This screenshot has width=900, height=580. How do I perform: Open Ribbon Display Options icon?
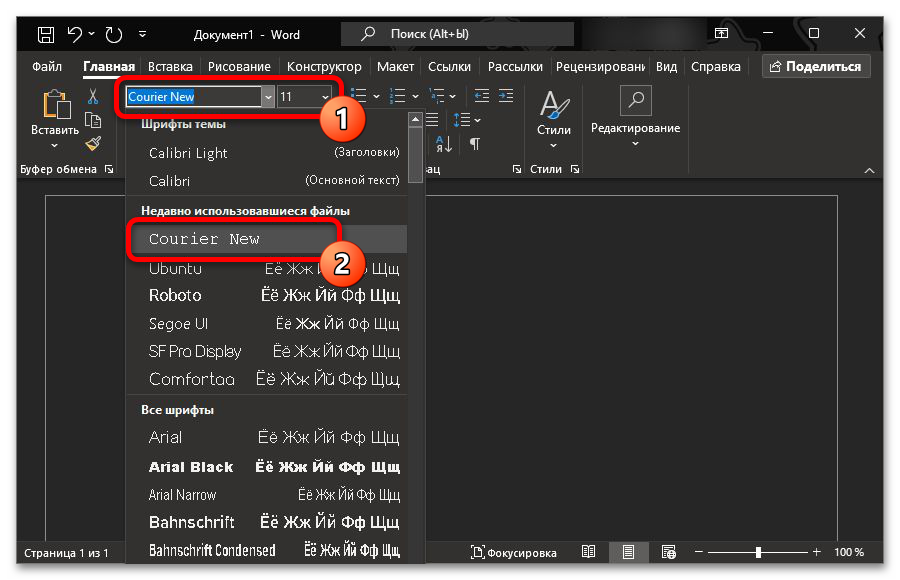pyautogui.click(x=721, y=33)
